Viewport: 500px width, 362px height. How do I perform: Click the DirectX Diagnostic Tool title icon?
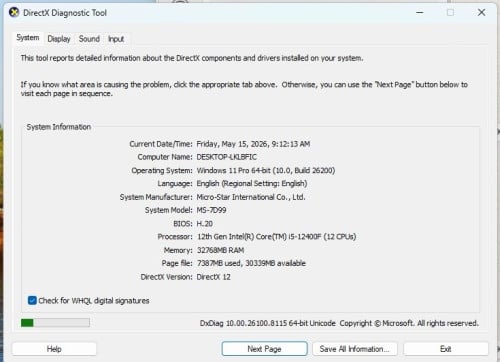coord(14,13)
